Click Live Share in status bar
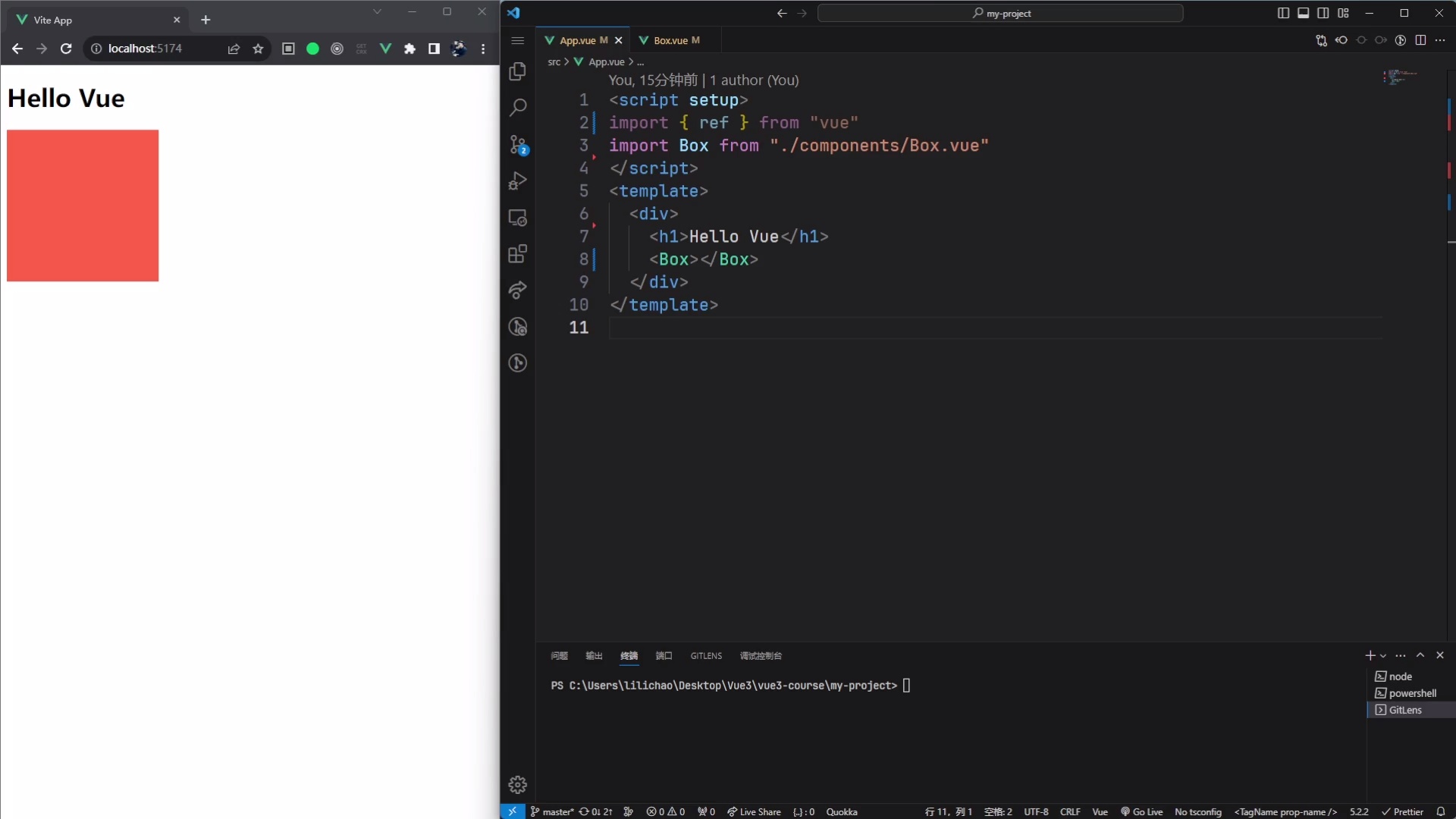1456x819 pixels. click(754, 811)
